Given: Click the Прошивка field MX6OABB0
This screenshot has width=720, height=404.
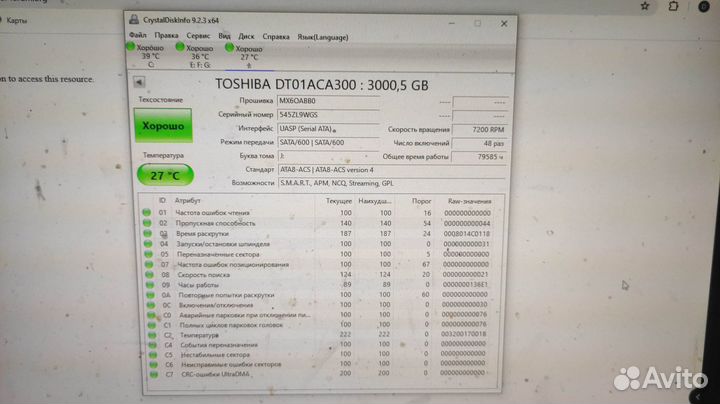Looking at the screenshot, I should point(328,101).
